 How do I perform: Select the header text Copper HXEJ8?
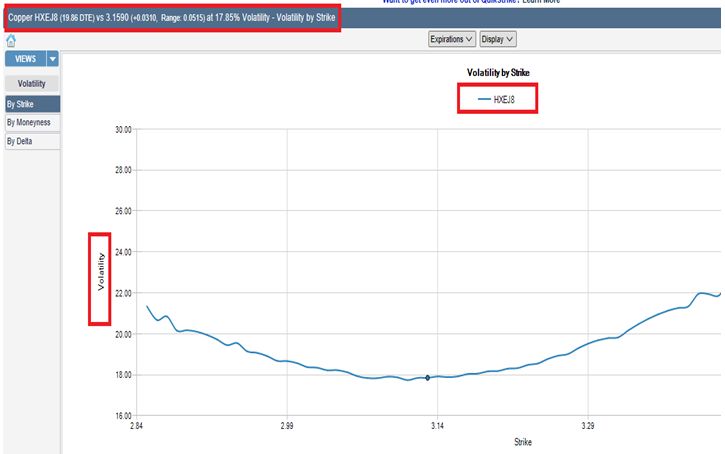coord(33,18)
